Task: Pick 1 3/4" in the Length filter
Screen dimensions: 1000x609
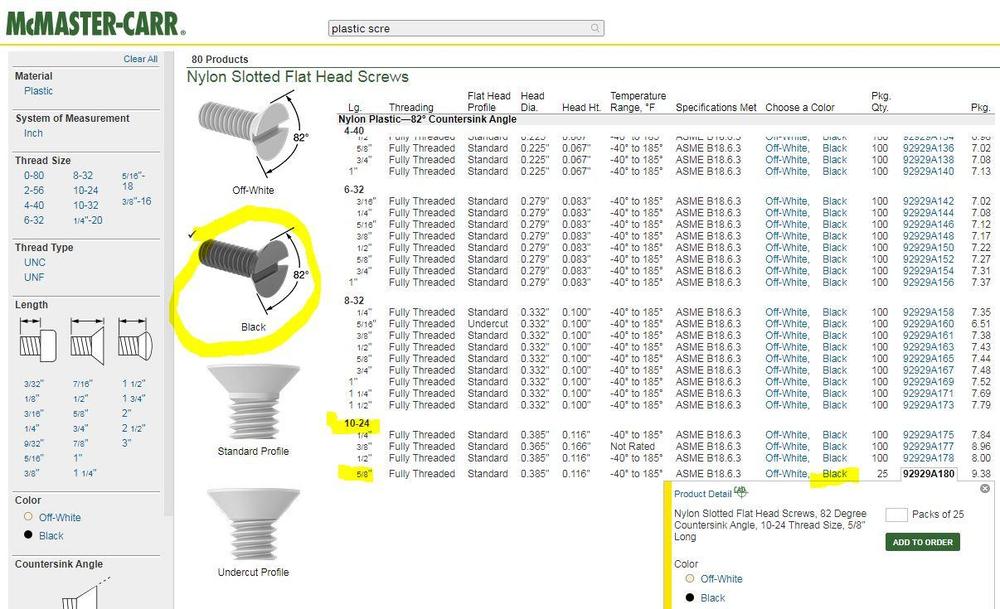Action: 134,399
